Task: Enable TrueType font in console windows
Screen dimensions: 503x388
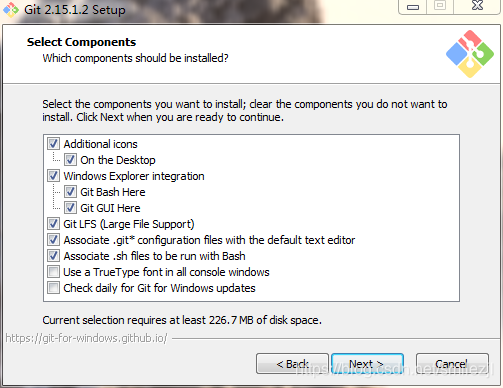Action: (53, 272)
